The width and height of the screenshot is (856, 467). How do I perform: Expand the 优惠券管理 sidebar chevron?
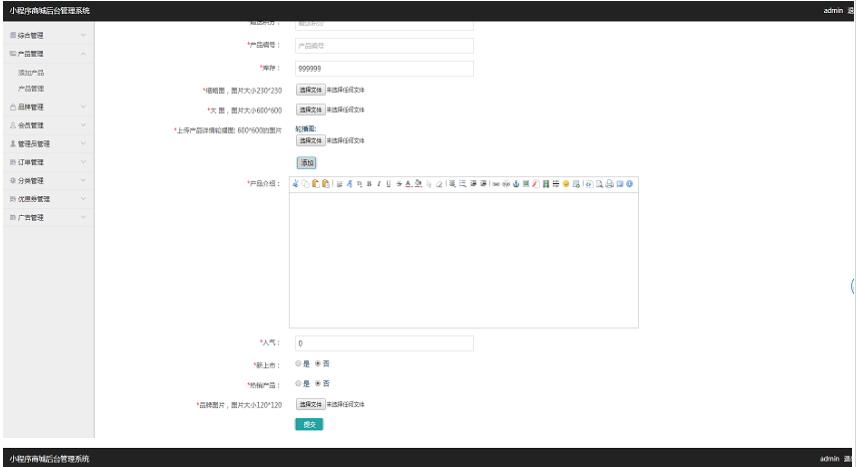click(x=83, y=199)
